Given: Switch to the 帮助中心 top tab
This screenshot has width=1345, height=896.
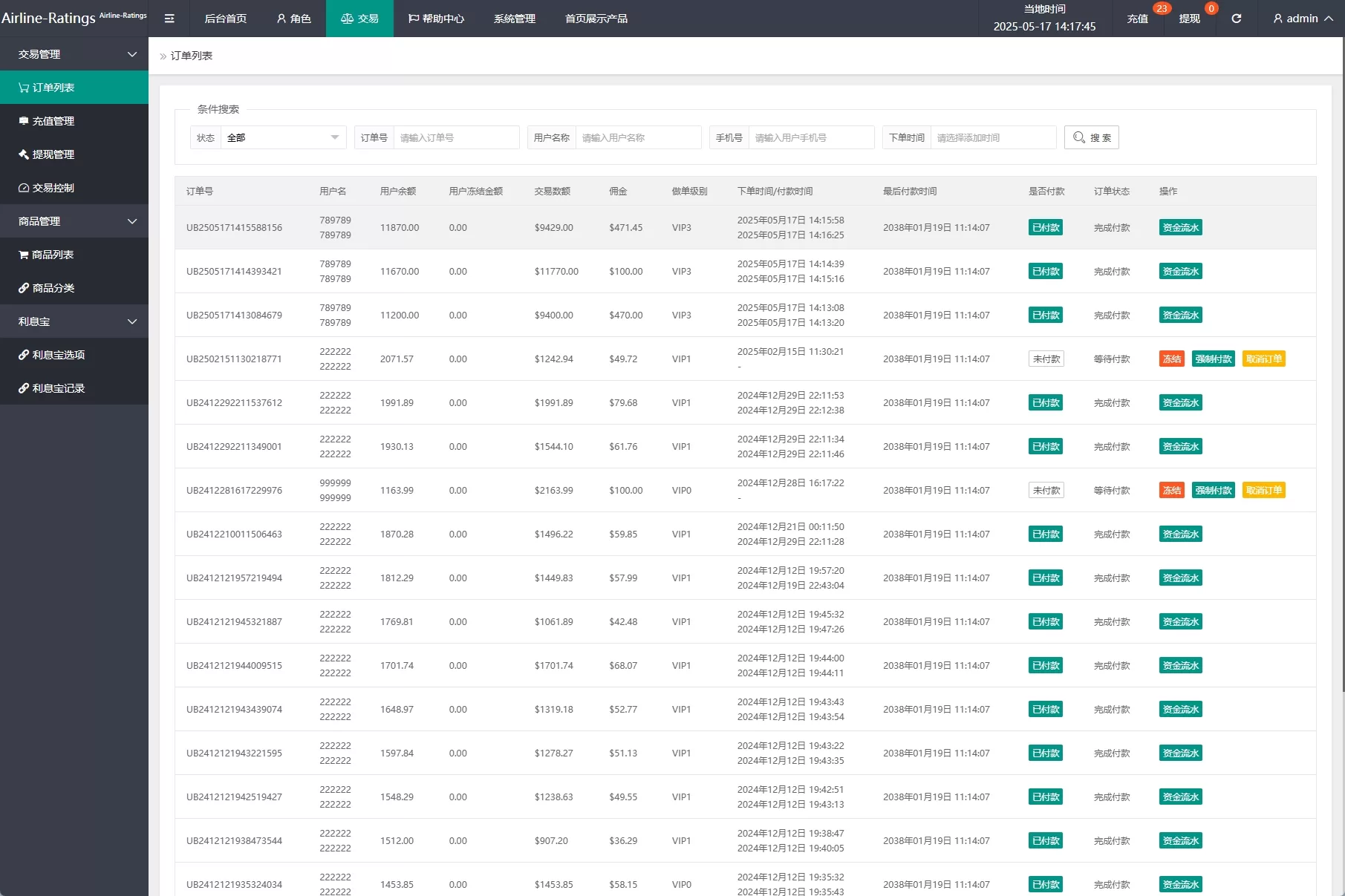Looking at the screenshot, I should click(436, 19).
